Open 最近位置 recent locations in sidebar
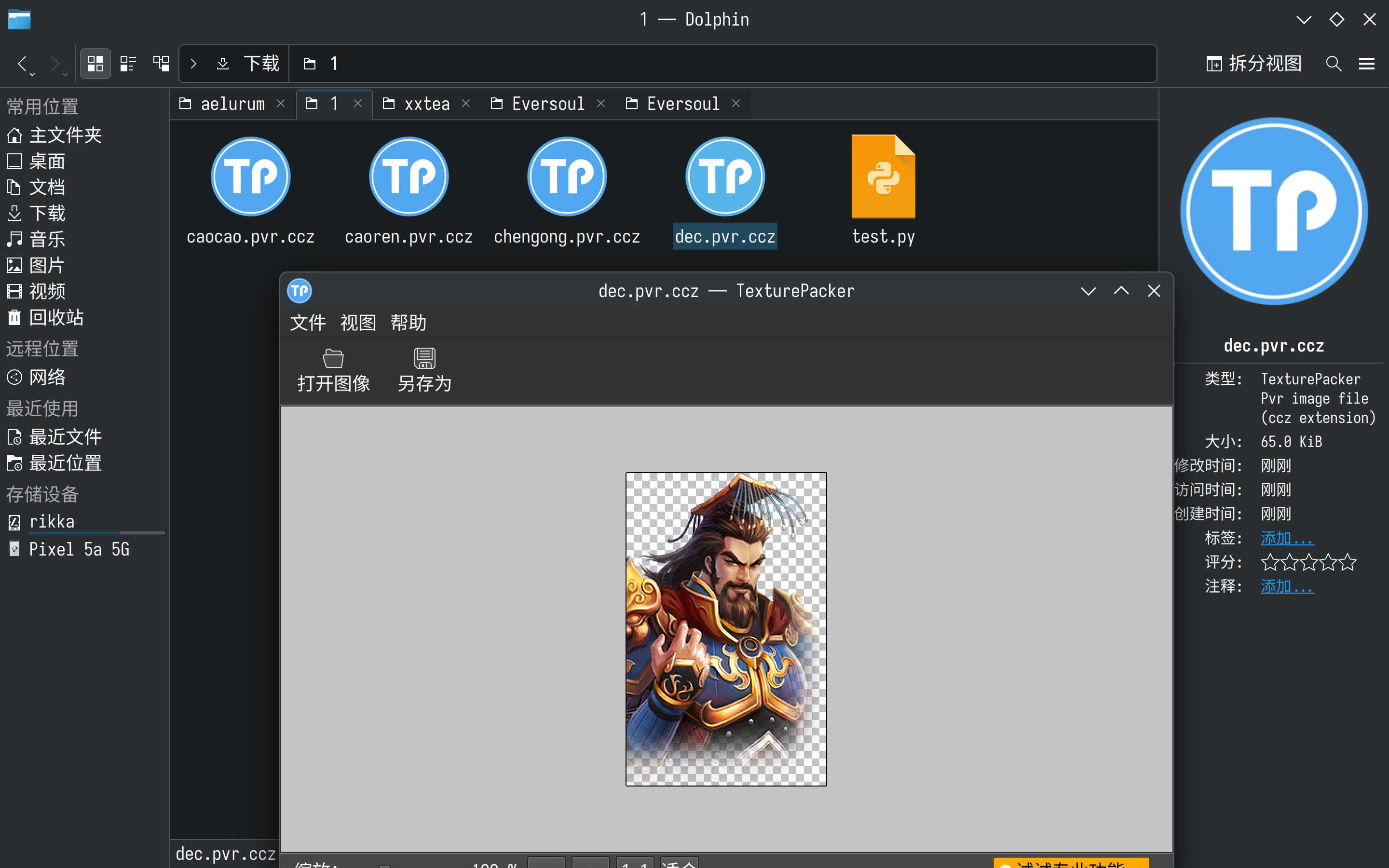Screen dimensions: 1389x868 84,463
